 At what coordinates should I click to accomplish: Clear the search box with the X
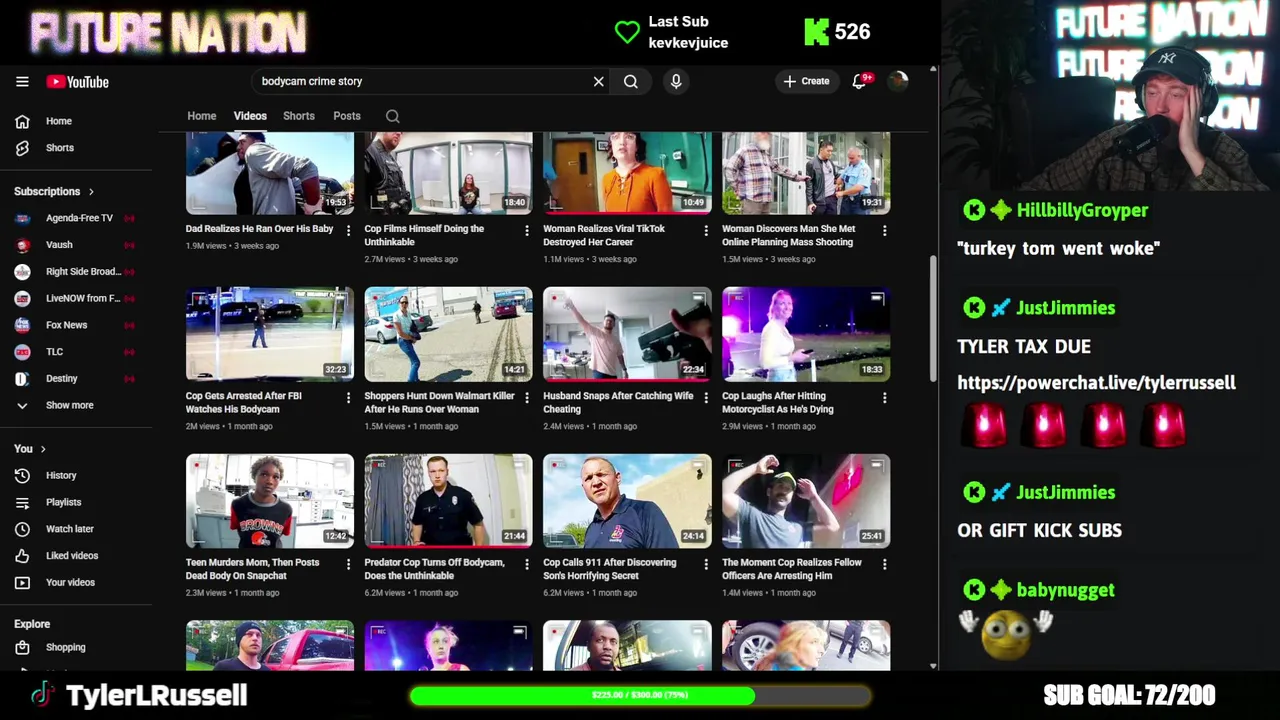click(x=598, y=82)
